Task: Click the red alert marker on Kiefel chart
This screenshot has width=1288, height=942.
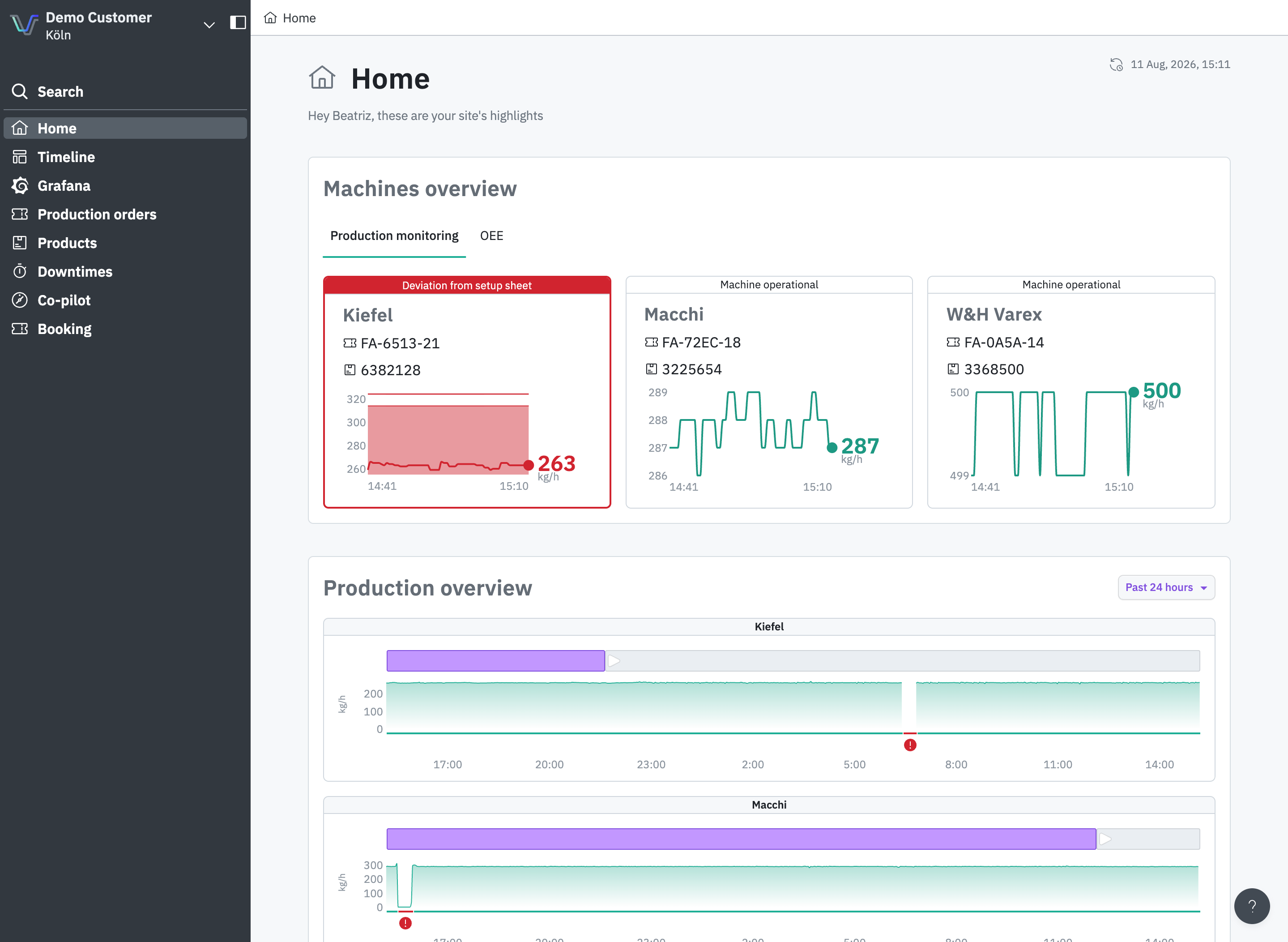Action: (910, 745)
